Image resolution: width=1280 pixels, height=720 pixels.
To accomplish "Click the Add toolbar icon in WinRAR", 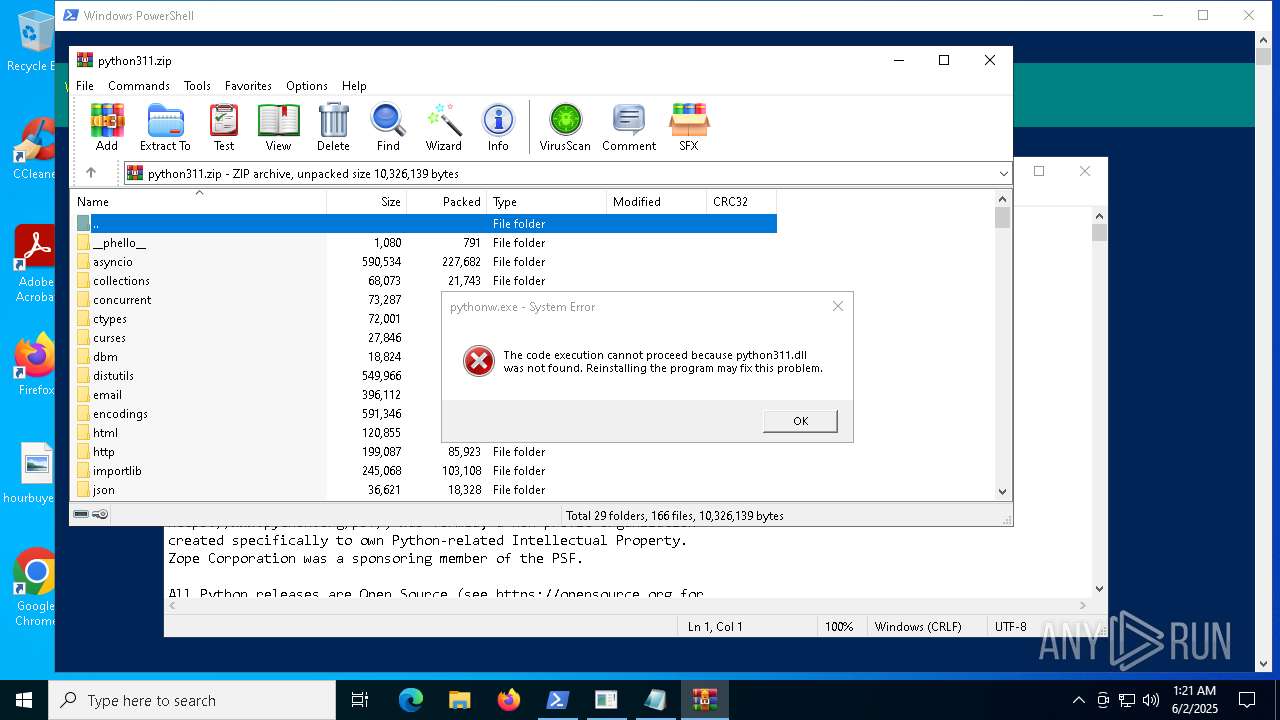I will coord(107,127).
